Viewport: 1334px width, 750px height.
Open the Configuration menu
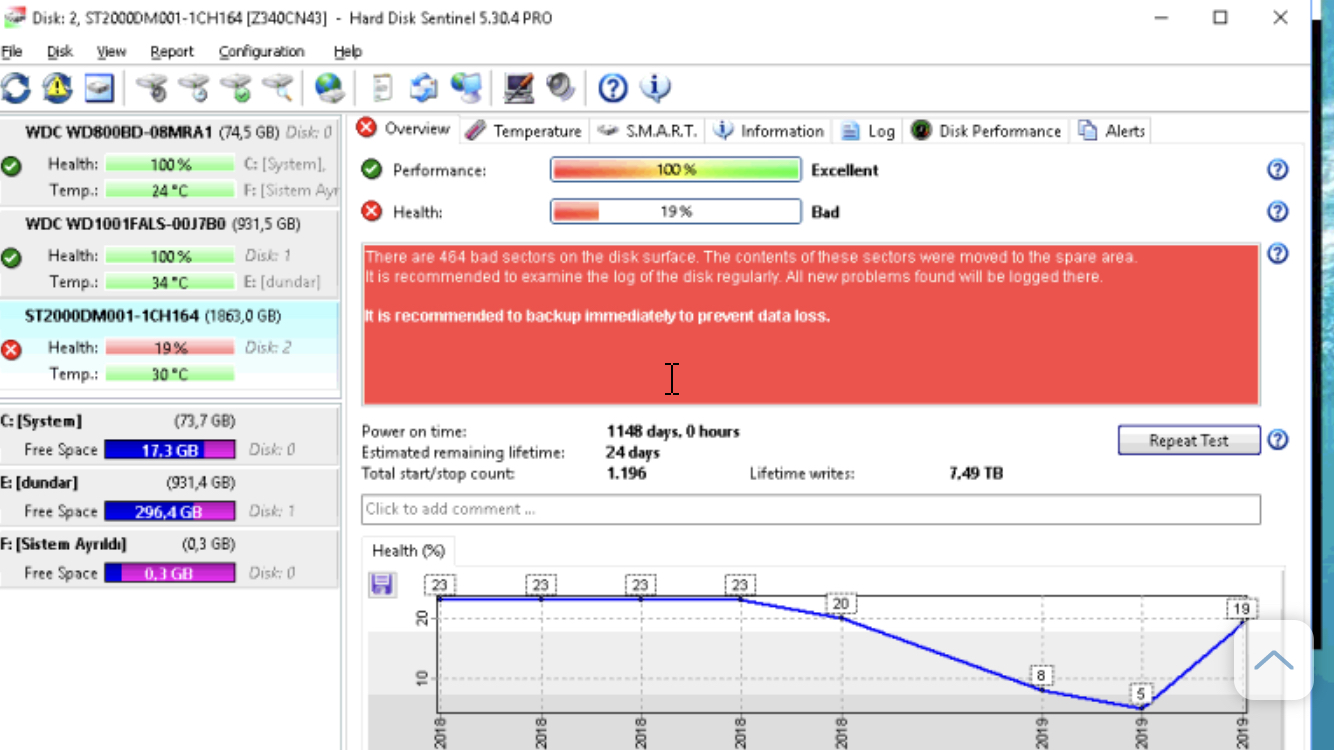click(261, 52)
